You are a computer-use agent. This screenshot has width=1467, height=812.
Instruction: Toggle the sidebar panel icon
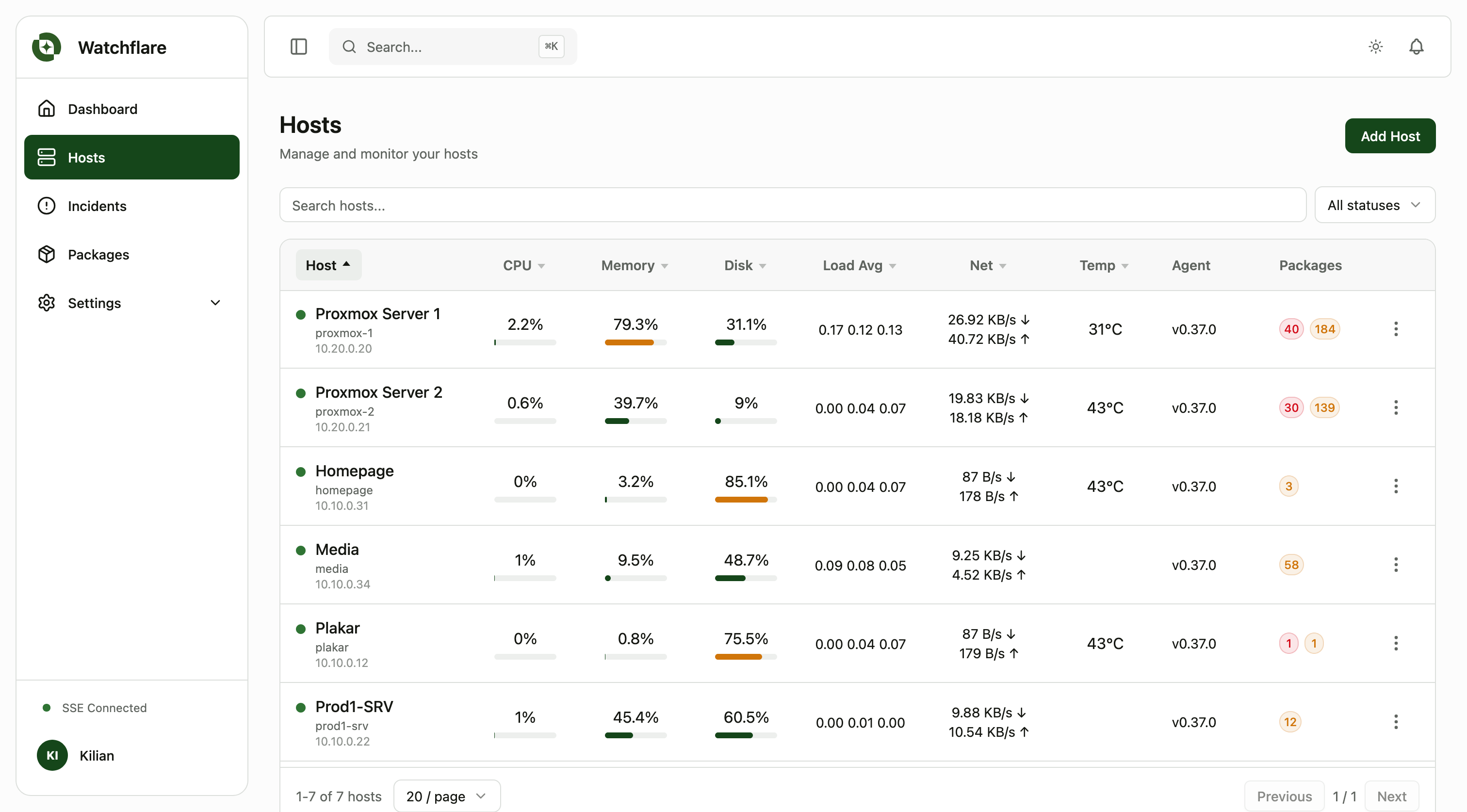(x=298, y=47)
